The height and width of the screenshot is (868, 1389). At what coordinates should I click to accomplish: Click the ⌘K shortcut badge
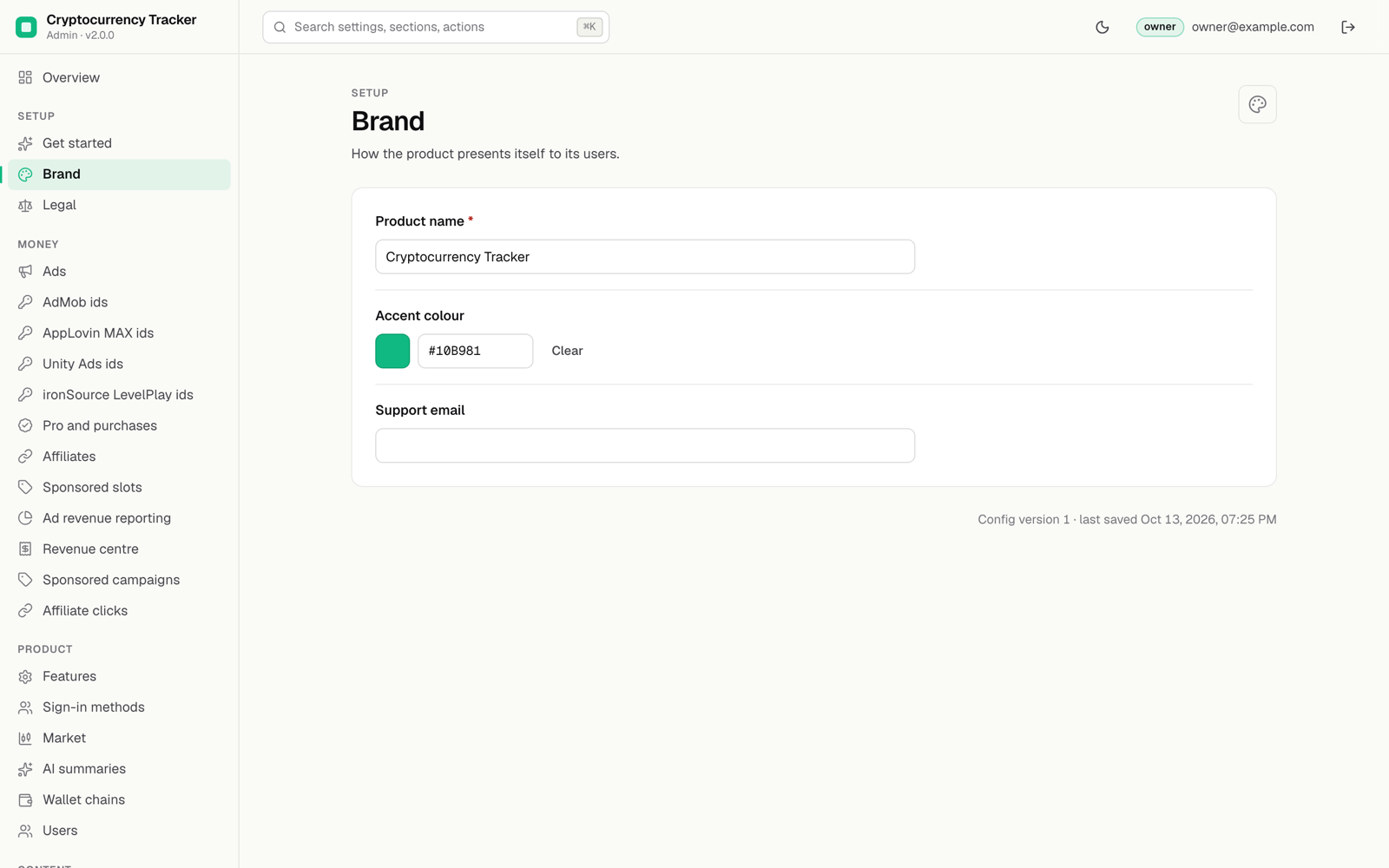point(589,27)
